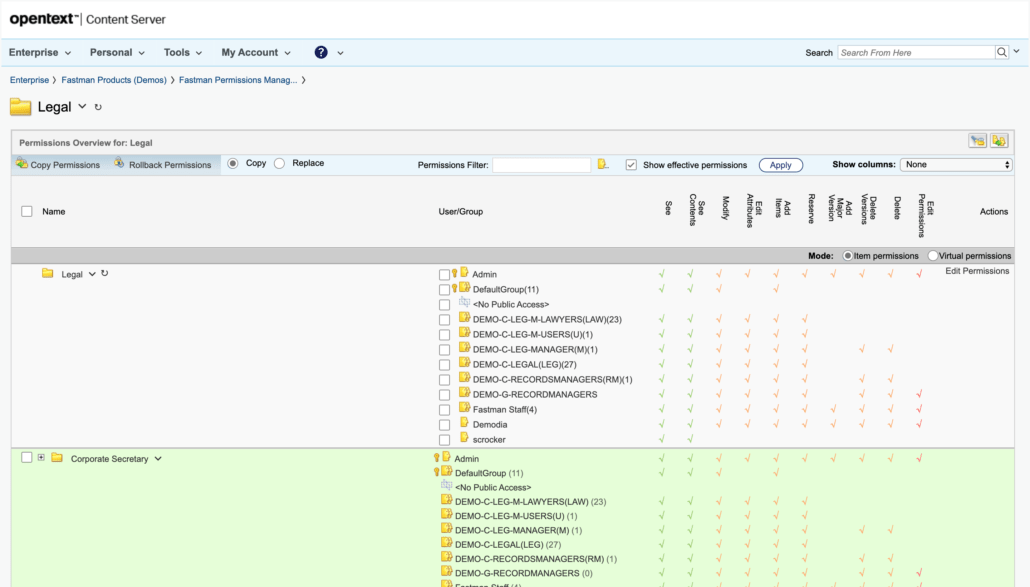The image size is (1030, 587).
Task: Click Edit Permissions action link
Action: coord(977,271)
